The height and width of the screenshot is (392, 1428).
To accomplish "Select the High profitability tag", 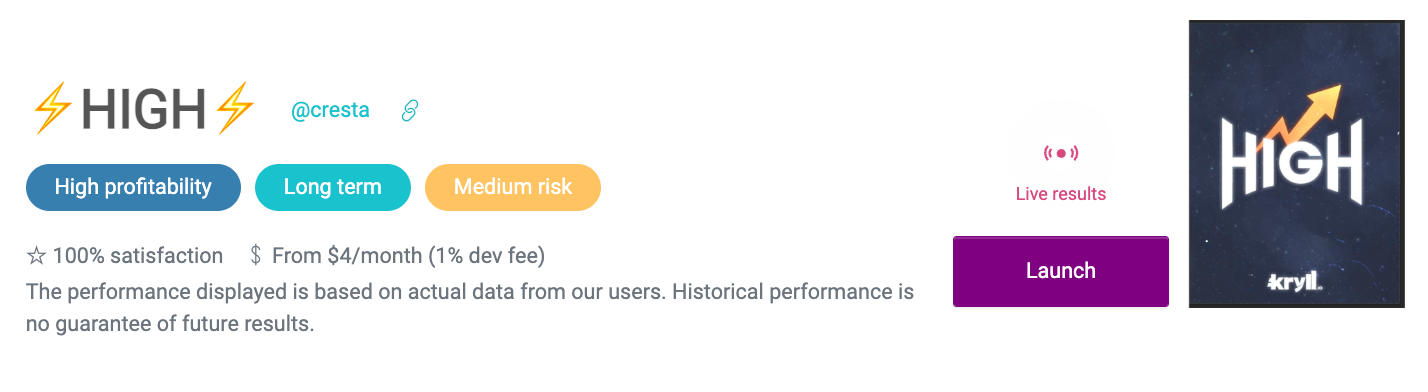I will point(133,187).
